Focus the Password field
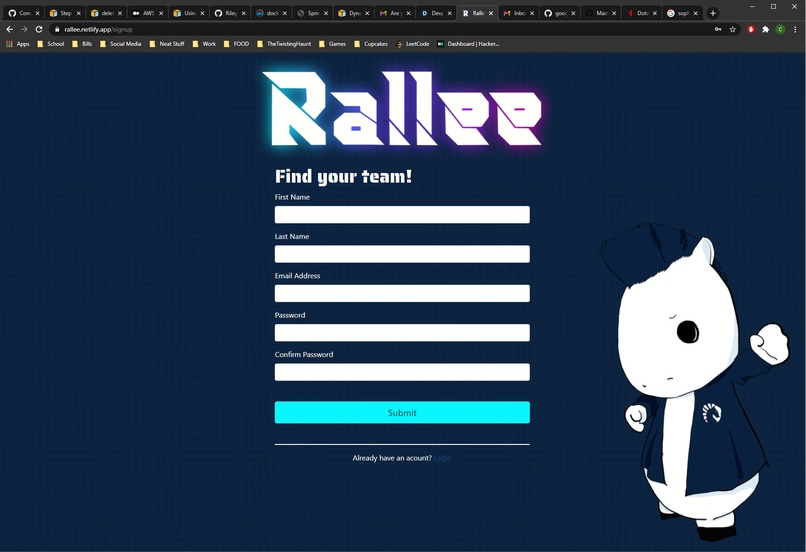Image resolution: width=806 pixels, height=552 pixels. [x=402, y=333]
